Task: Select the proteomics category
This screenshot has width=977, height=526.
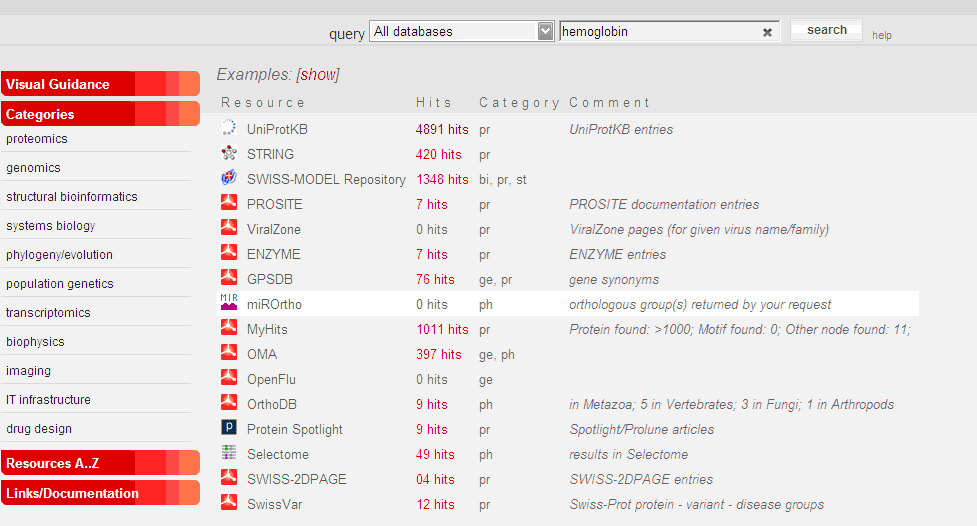Action: point(37,139)
